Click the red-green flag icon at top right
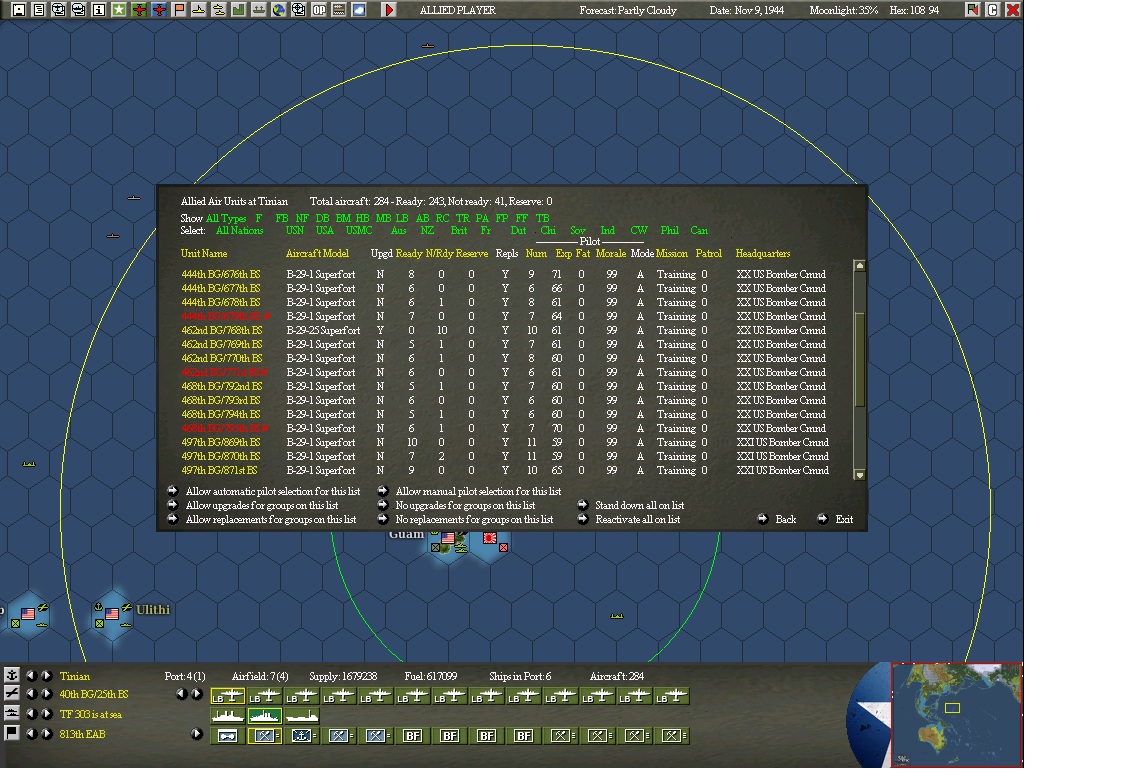 [x=972, y=10]
